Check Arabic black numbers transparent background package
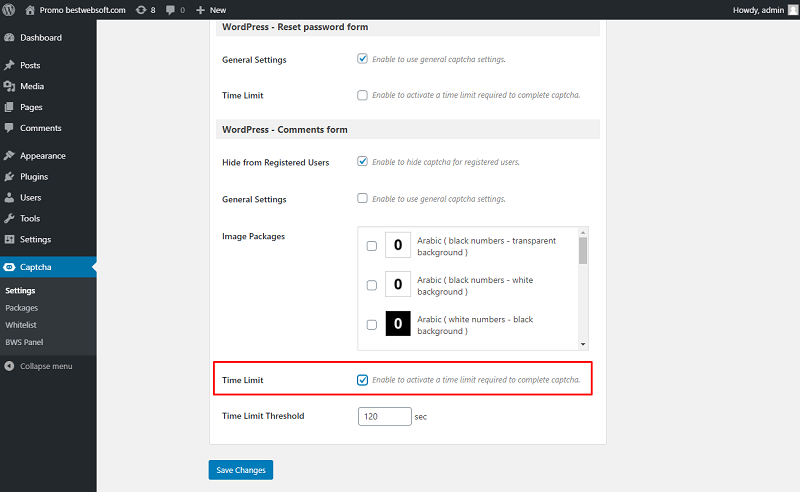Screen dimensions: 800x492 [372, 246]
